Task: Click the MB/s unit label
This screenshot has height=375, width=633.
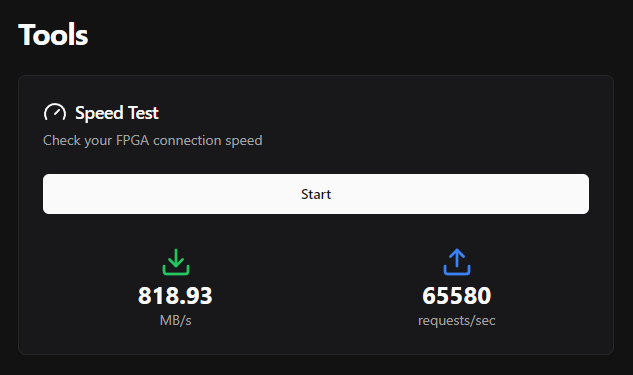Action: click(x=176, y=321)
